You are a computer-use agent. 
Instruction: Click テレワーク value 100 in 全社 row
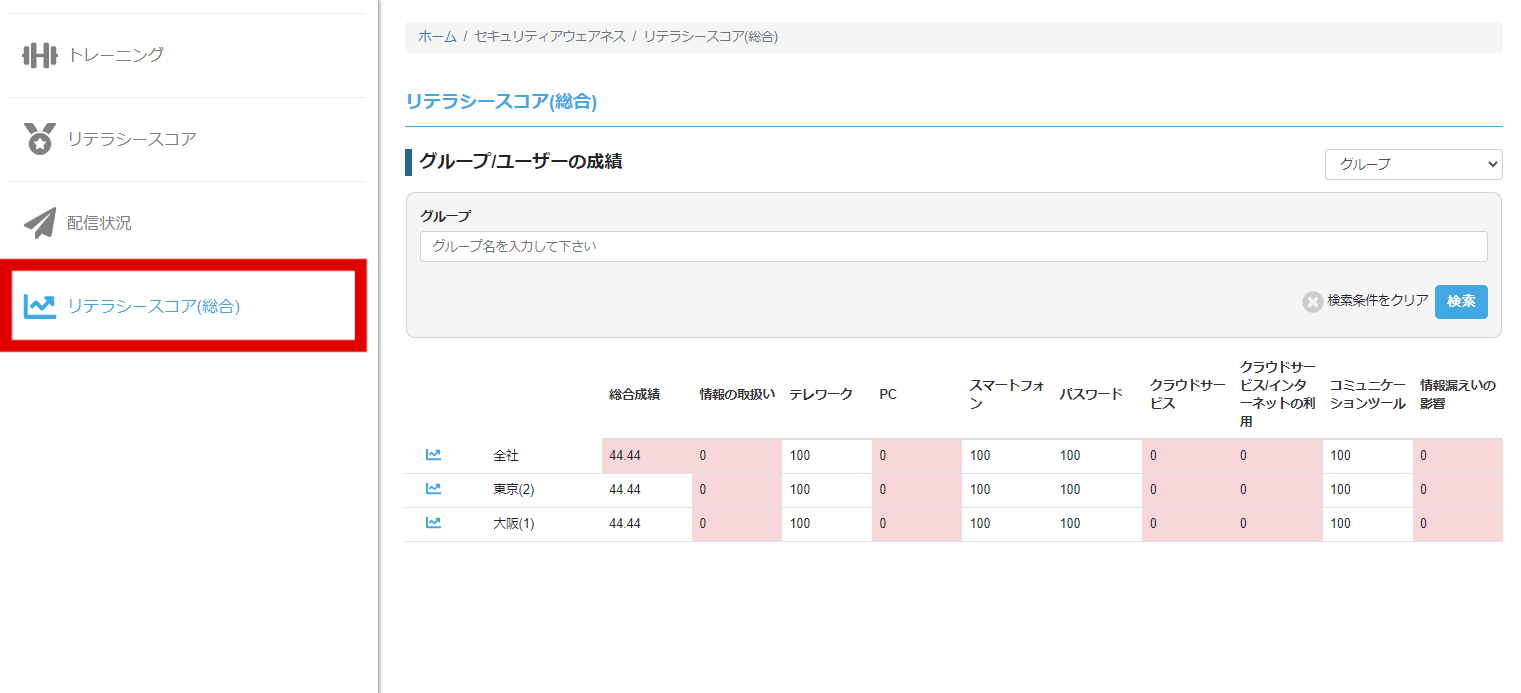coord(800,455)
